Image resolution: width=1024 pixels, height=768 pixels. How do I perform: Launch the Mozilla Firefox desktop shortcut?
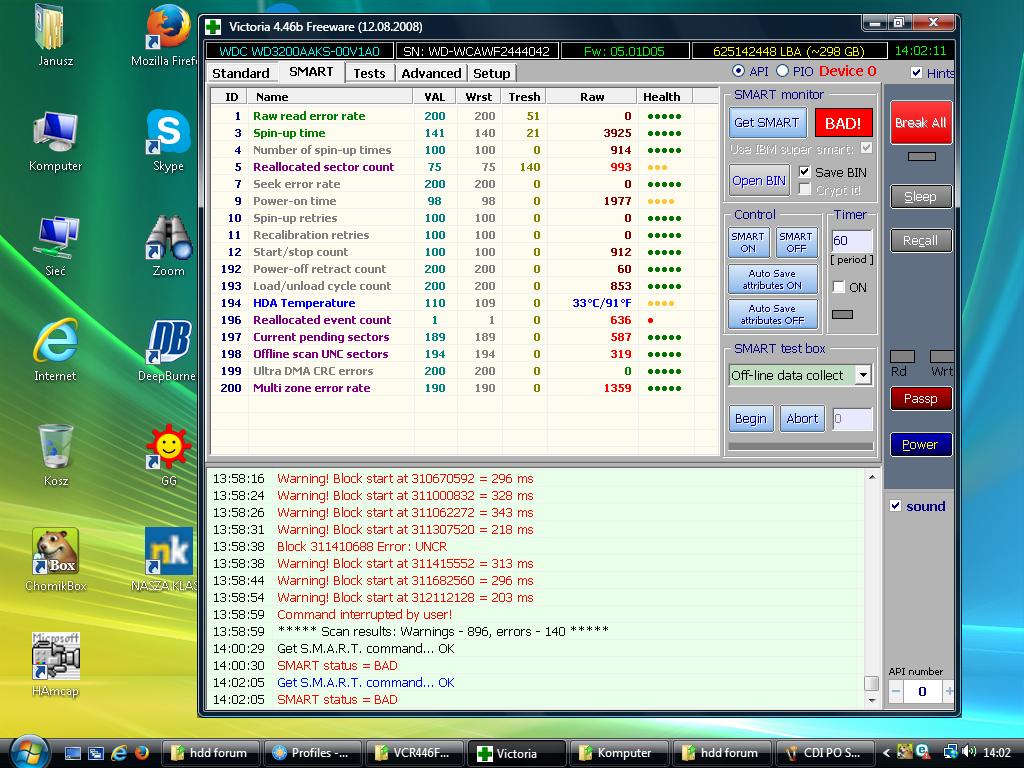(x=167, y=36)
